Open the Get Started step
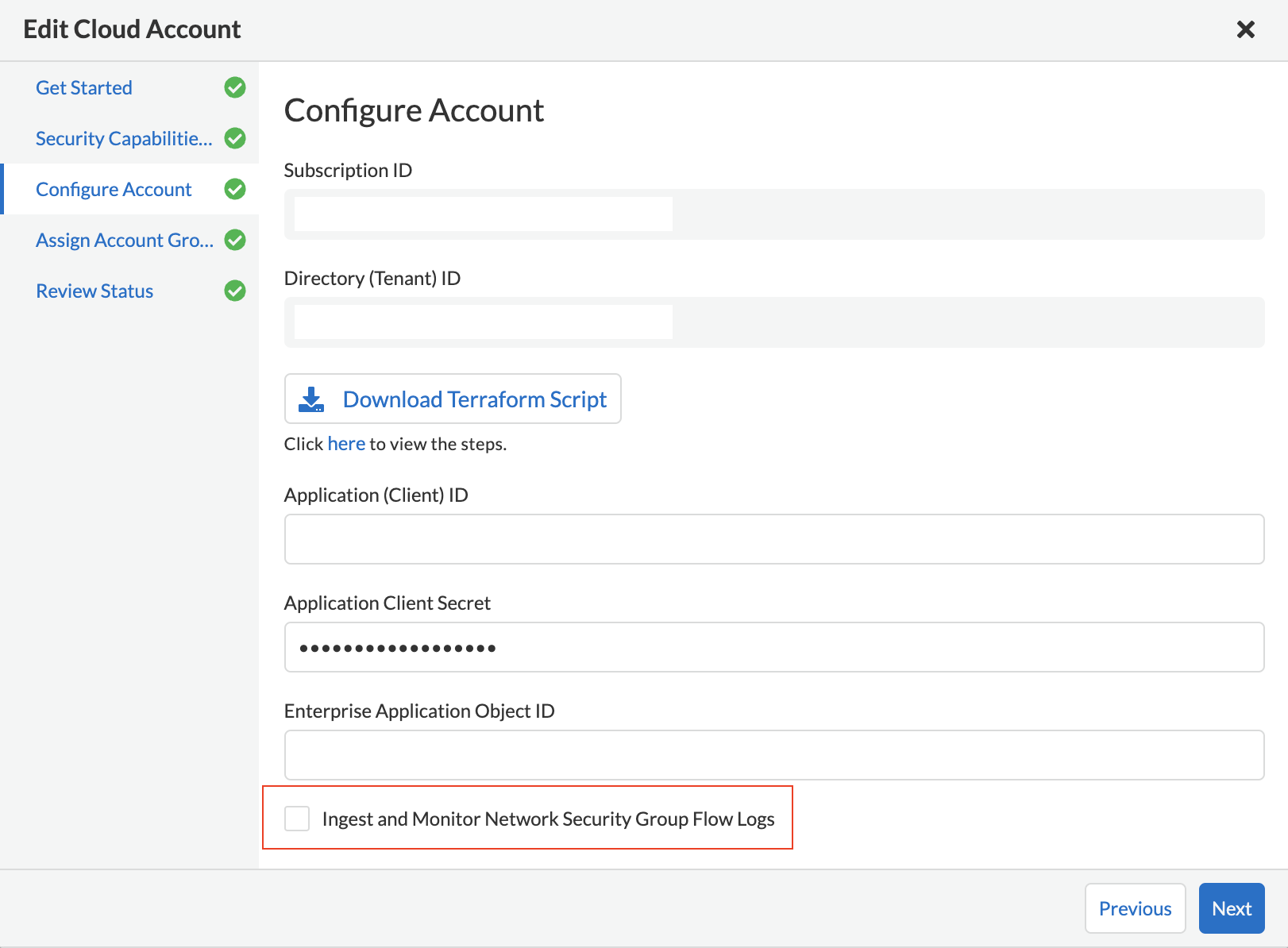The width and height of the screenshot is (1288, 948). pyautogui.click(x=84, y=88)
